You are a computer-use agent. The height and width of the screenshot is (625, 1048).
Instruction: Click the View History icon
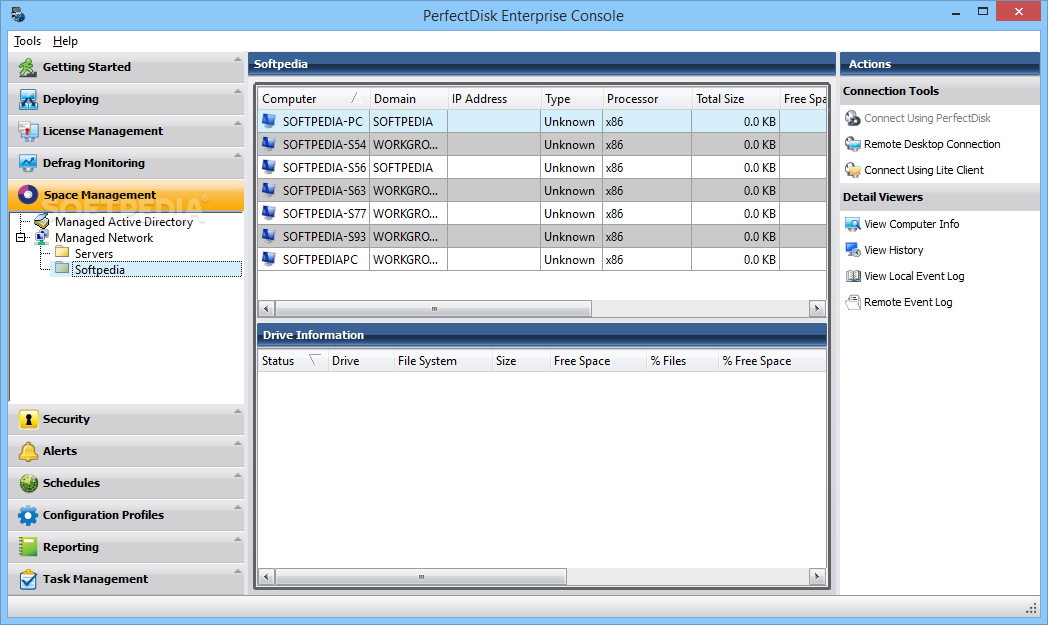tap(852, 250)
